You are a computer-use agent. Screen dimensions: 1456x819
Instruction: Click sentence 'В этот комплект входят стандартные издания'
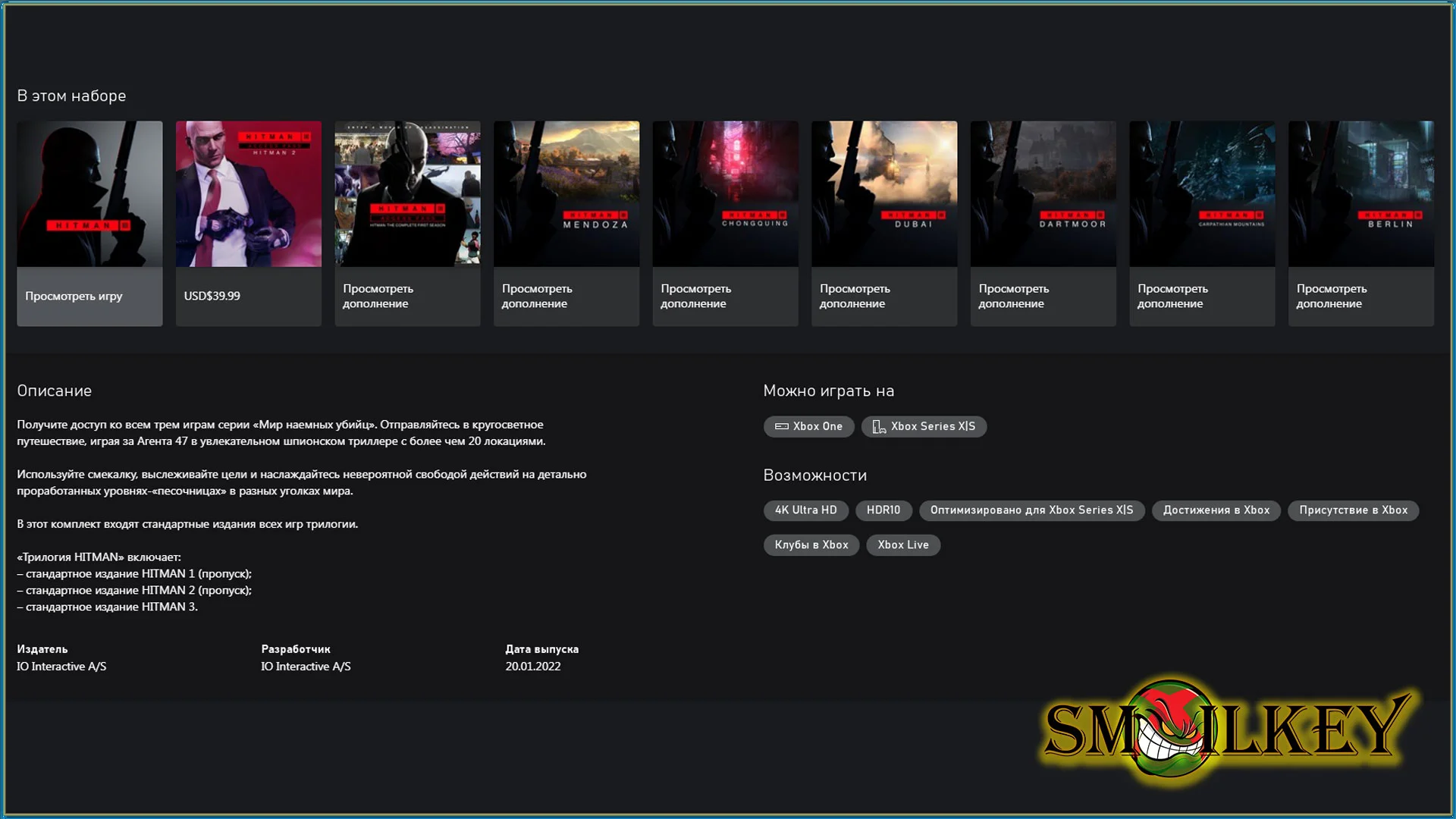[x=187, y=524]
